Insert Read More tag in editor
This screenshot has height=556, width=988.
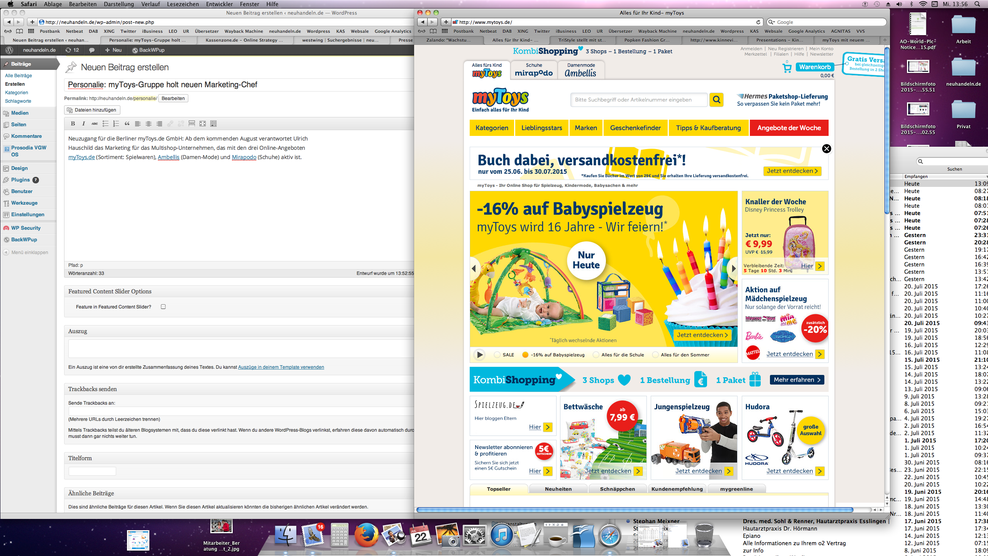click(192, 124)
